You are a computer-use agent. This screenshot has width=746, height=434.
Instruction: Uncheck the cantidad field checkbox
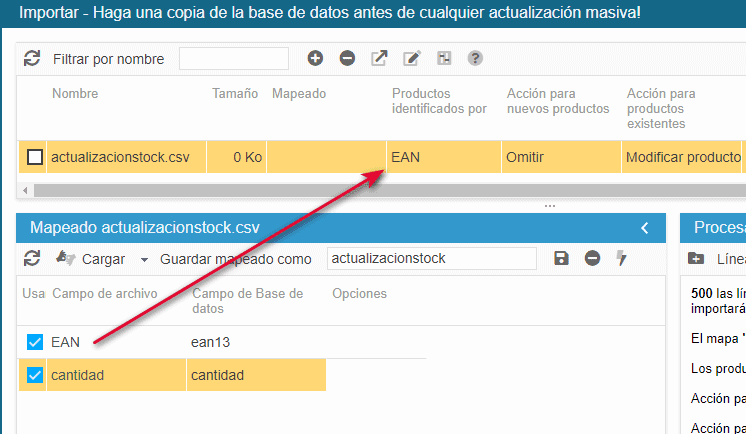[35, 376]
